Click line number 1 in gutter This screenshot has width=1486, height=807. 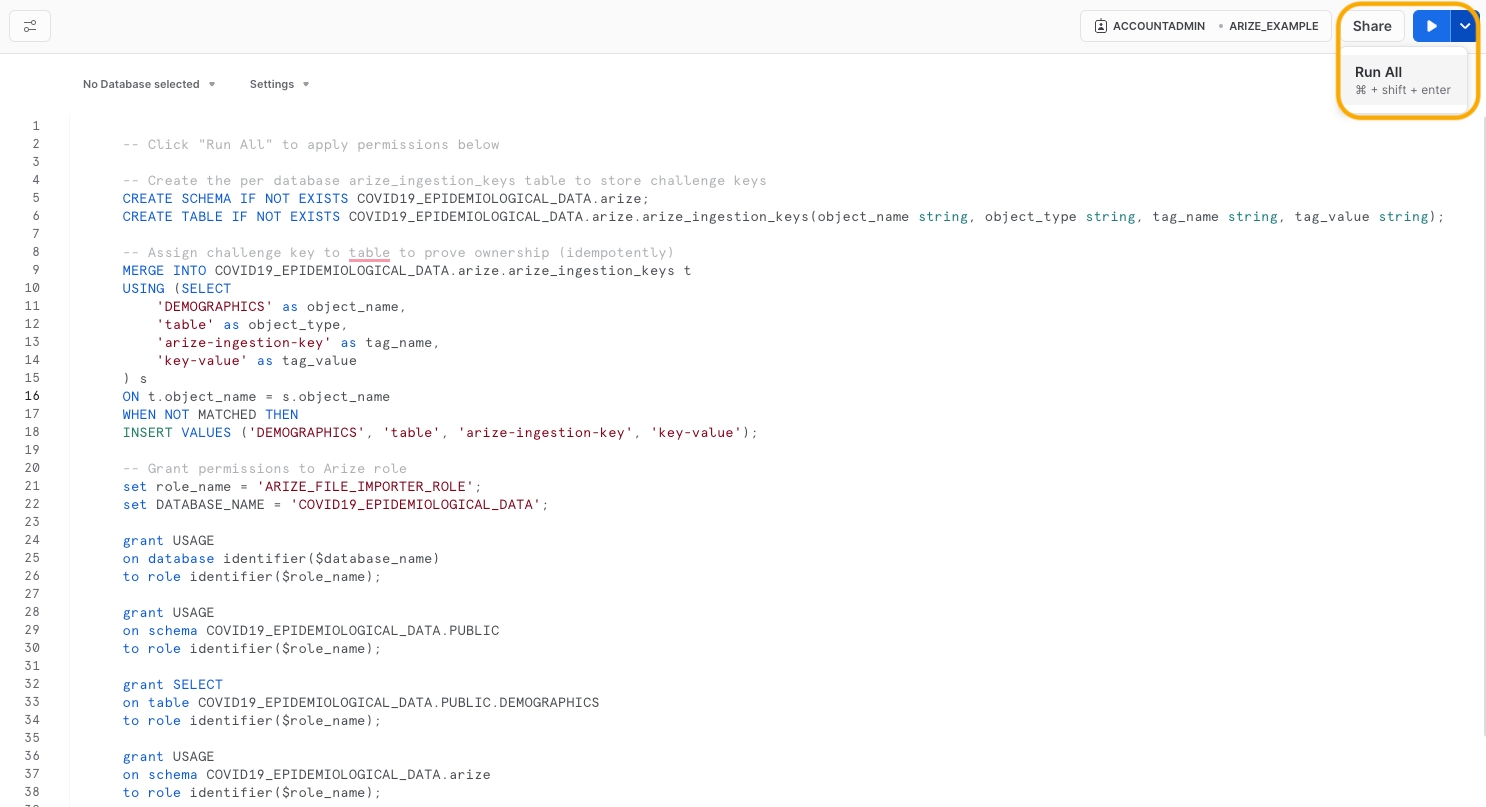pyautogui.click(x=36, y=126)
